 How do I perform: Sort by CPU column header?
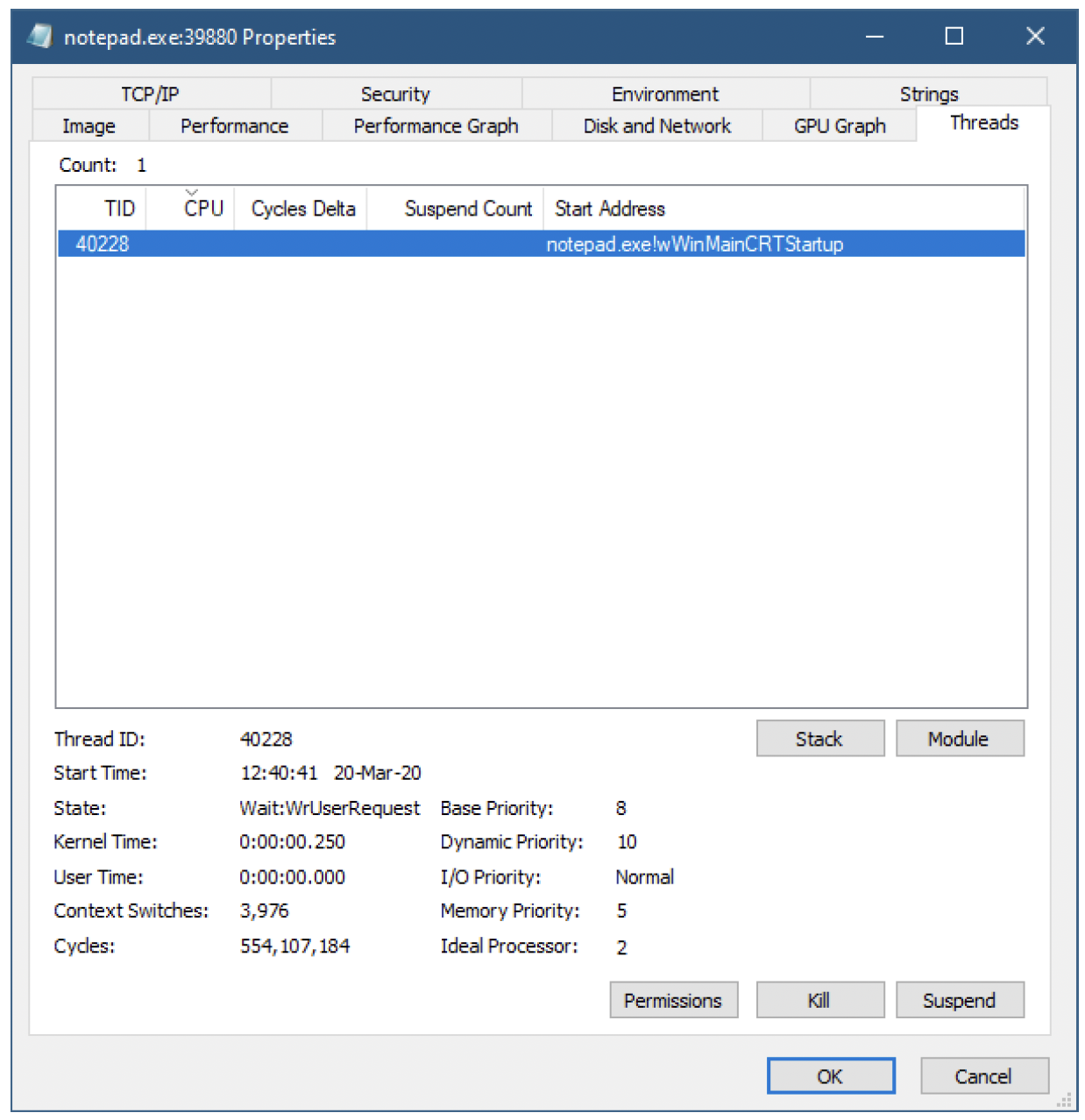(x=190, y=209)
